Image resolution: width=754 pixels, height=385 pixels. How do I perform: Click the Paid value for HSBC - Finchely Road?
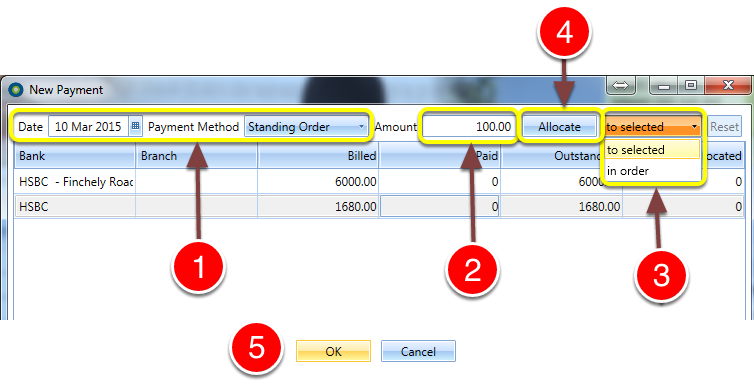[x=440, y=182]
